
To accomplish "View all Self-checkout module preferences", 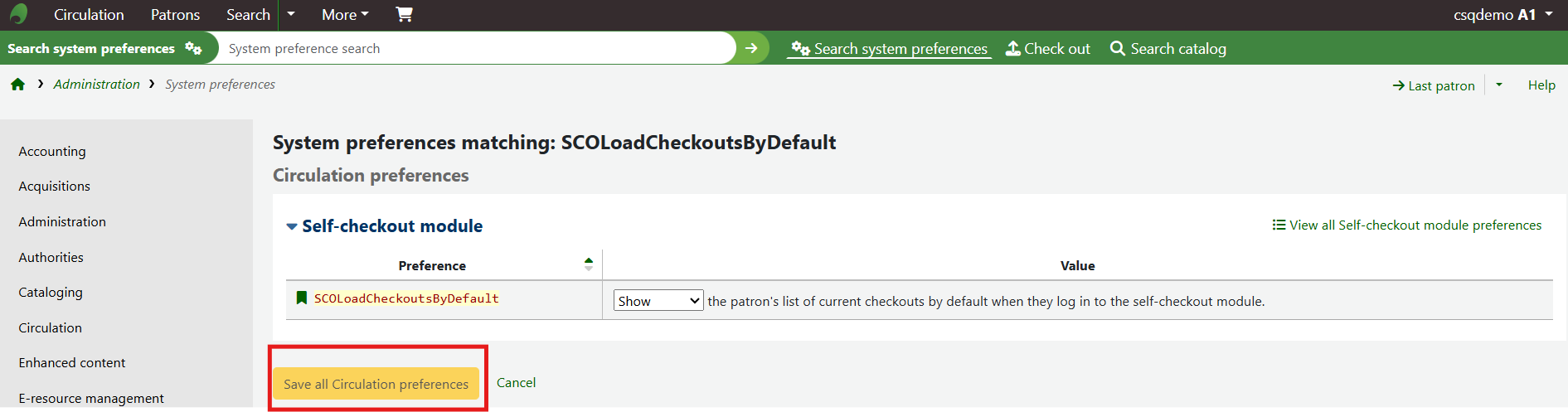I will 1407,225.
